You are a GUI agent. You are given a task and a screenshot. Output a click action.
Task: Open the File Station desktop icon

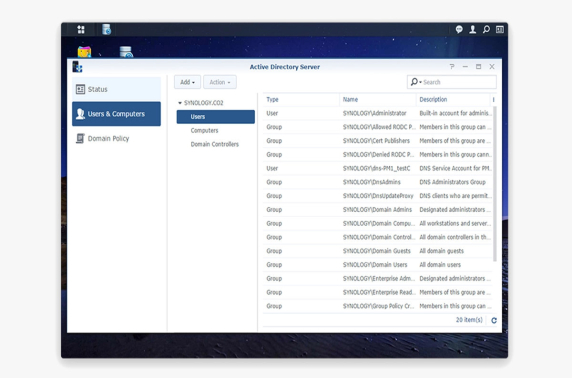[84, 52]
